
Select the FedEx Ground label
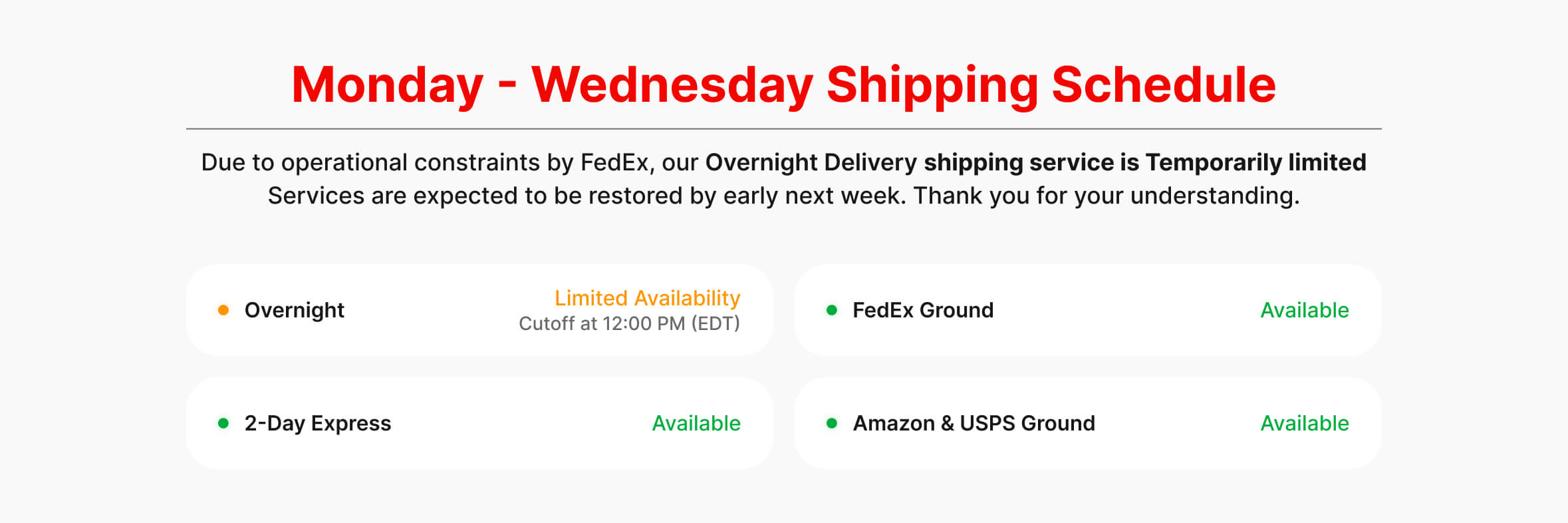point(923,310)
